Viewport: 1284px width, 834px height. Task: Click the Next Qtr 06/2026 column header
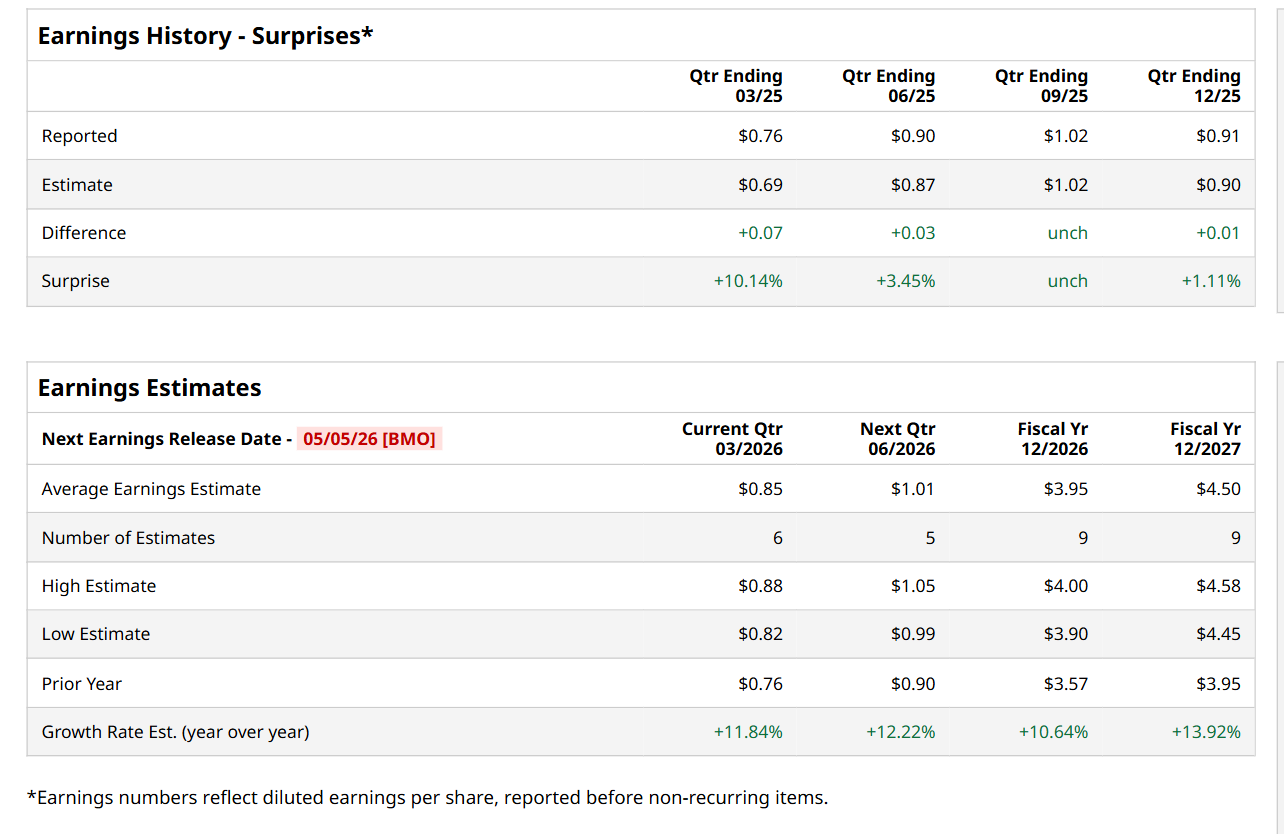[898, 439]
